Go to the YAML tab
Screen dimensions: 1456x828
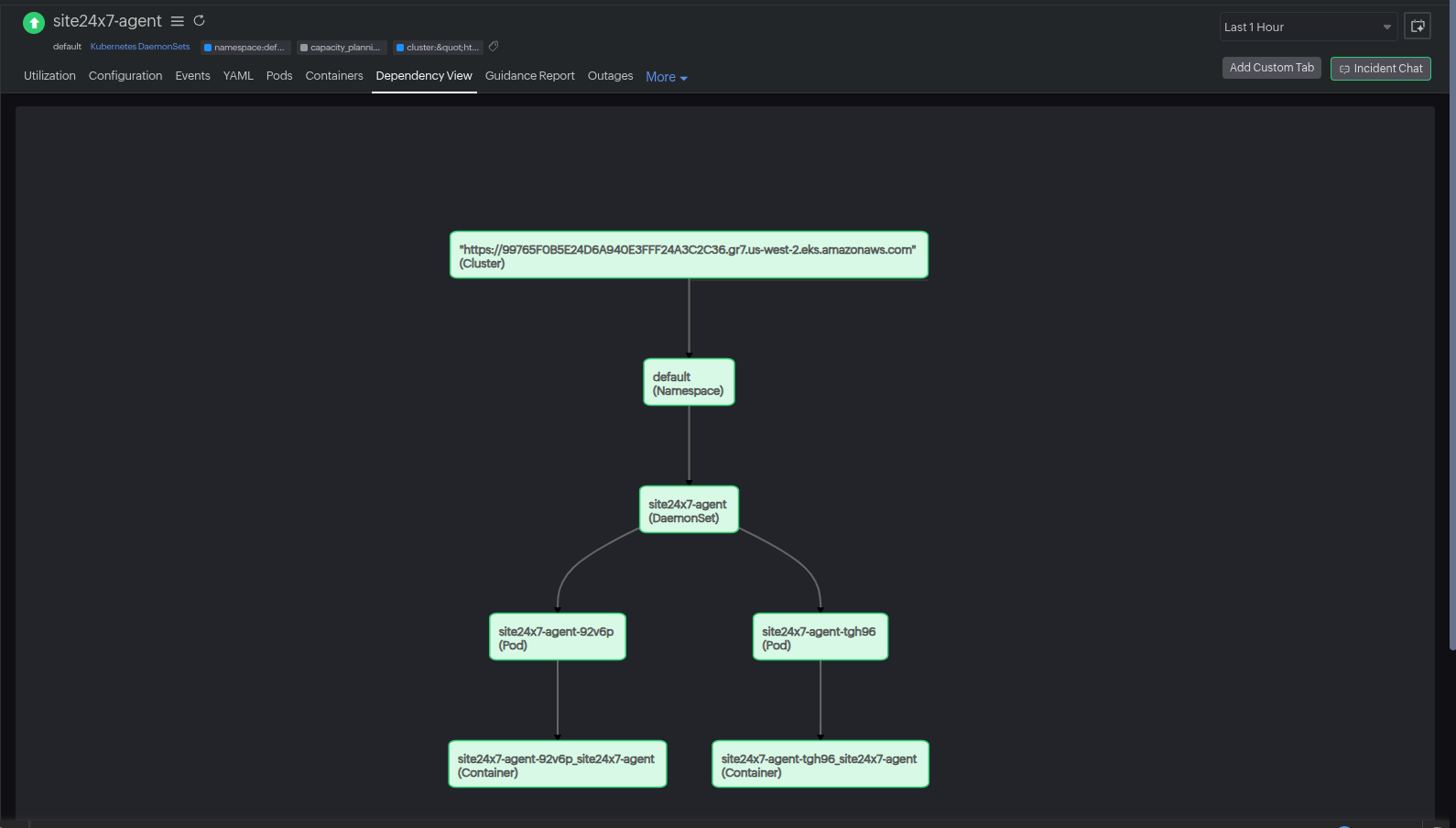click(238, 76)
